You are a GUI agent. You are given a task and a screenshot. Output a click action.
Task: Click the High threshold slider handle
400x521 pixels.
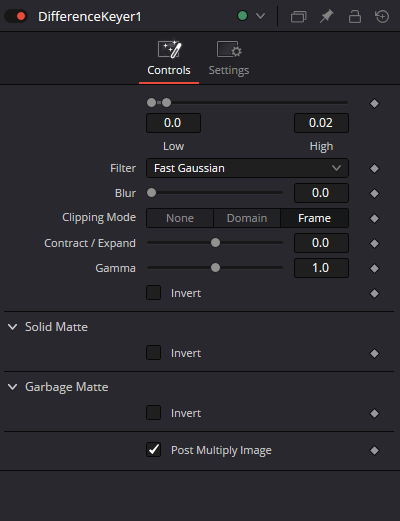tap(166, 103)
